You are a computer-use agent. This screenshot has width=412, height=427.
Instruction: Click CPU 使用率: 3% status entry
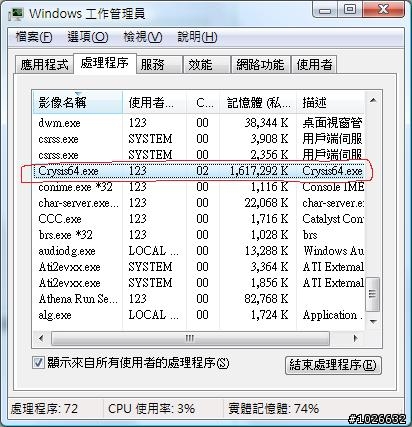(x=152, y=409)
